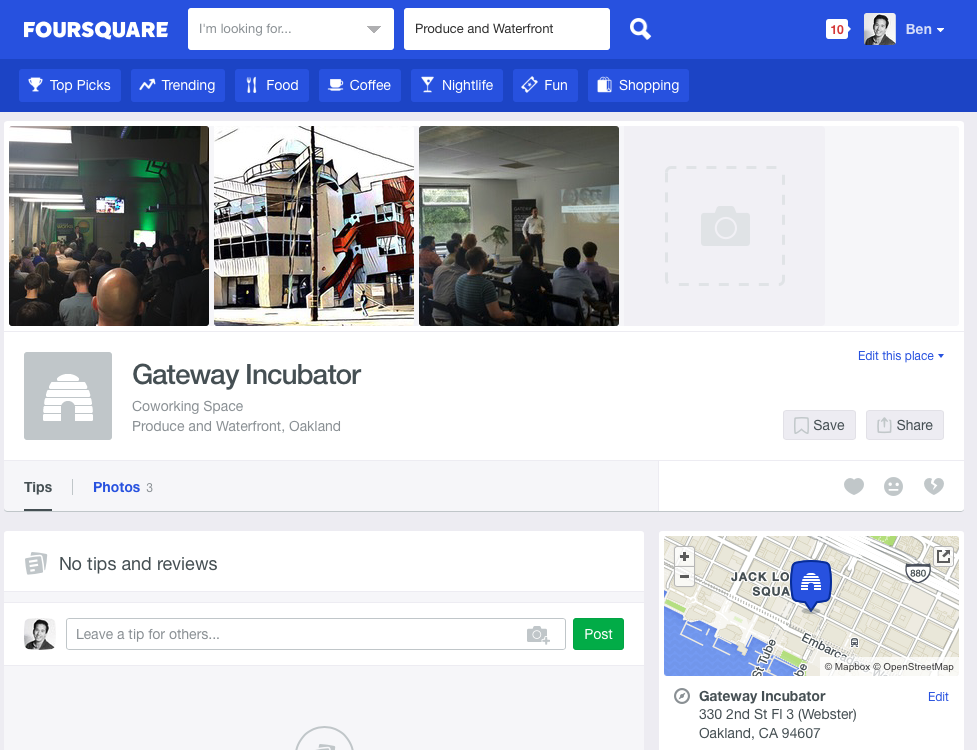
Task: Open the map in expanded view
Action: point(943,556)
